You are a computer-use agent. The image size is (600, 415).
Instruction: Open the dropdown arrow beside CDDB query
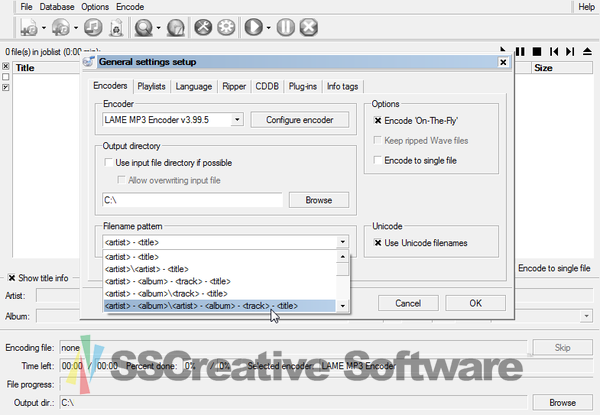(x=158, y=28)
